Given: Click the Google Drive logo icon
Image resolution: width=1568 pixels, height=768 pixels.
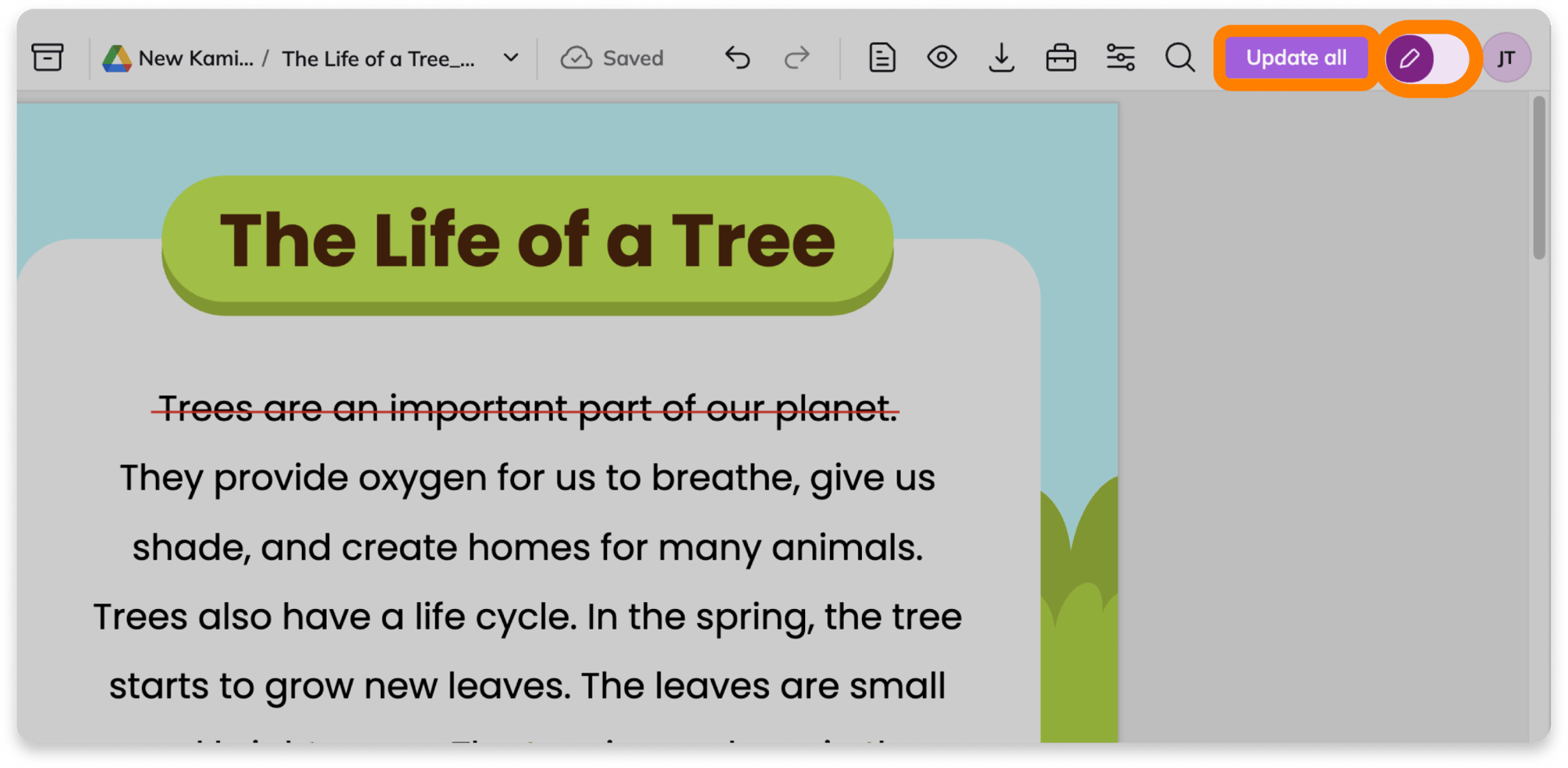Looking at the screenshot, I should 117,58.
